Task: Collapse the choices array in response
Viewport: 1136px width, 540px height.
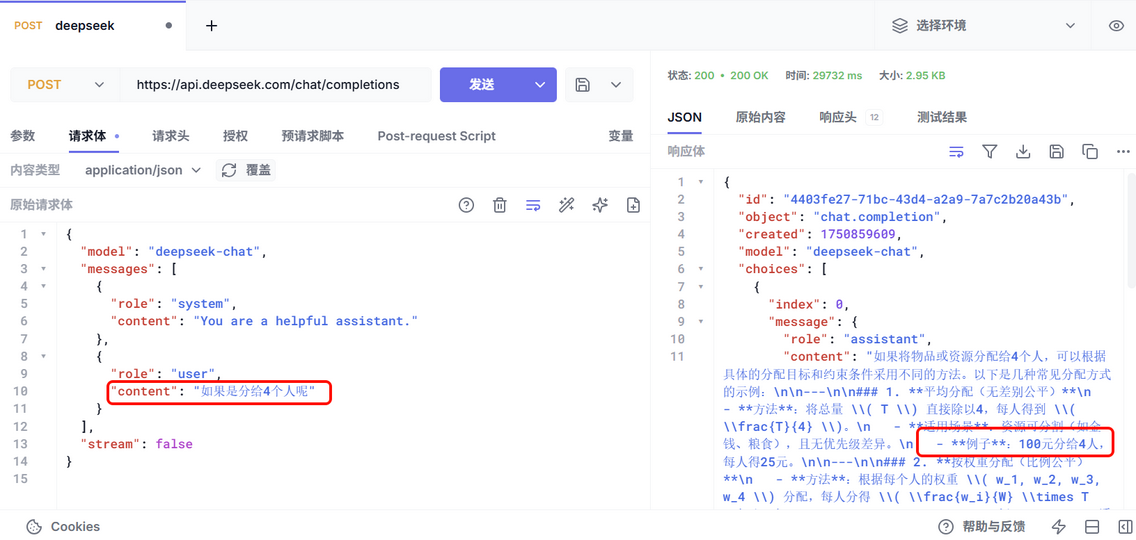Action: click(x=701, y=269)
